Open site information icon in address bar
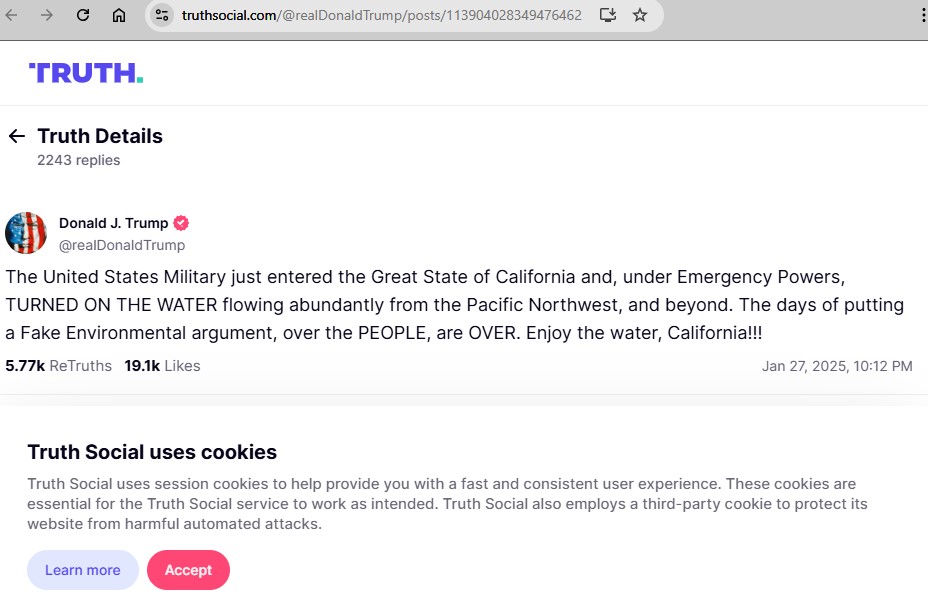 pyautogui.click(x=162, y=15)
